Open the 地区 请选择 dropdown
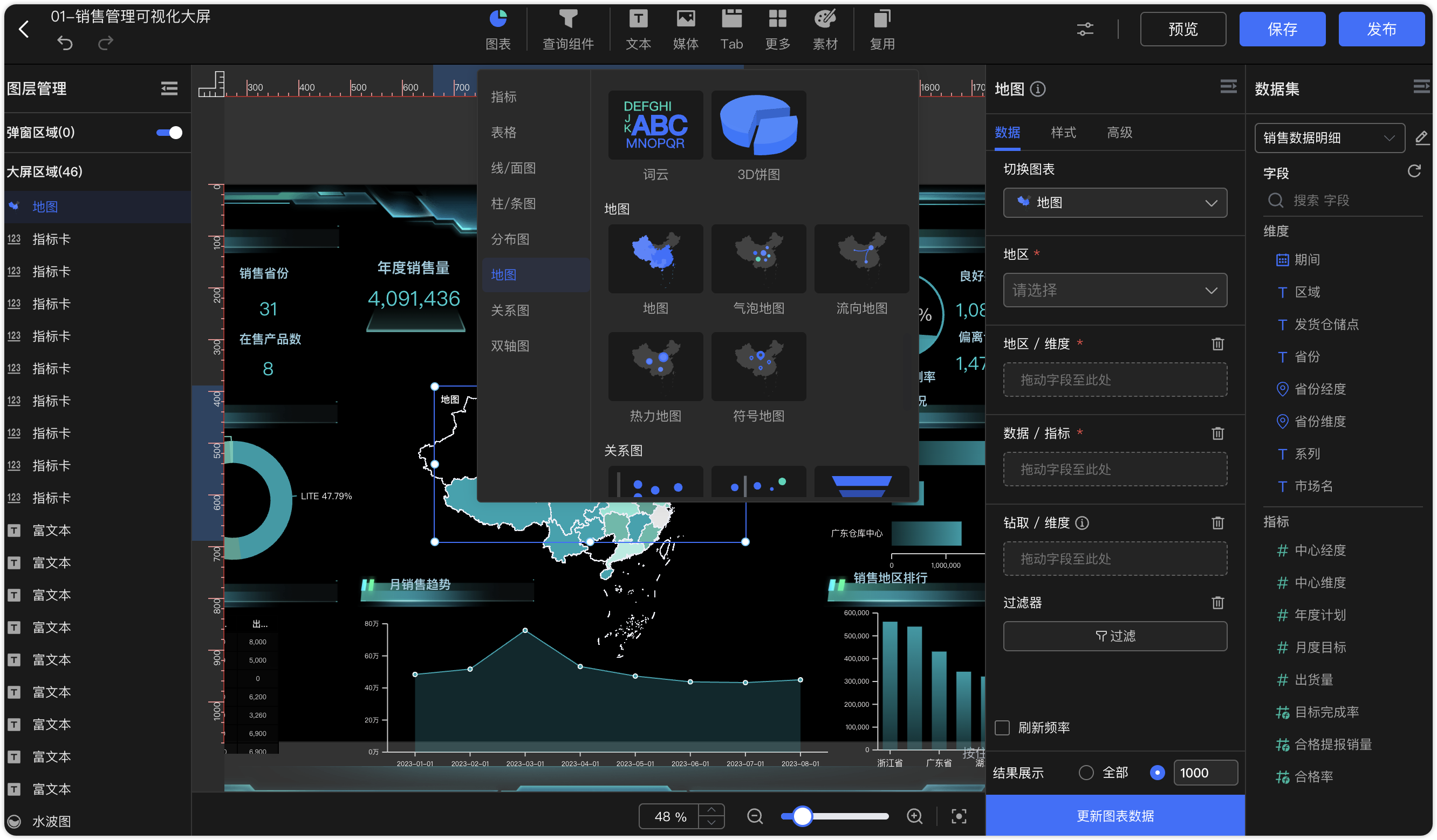The width and height of the screenshot is (1437, 840). (x=1115, y=290)
